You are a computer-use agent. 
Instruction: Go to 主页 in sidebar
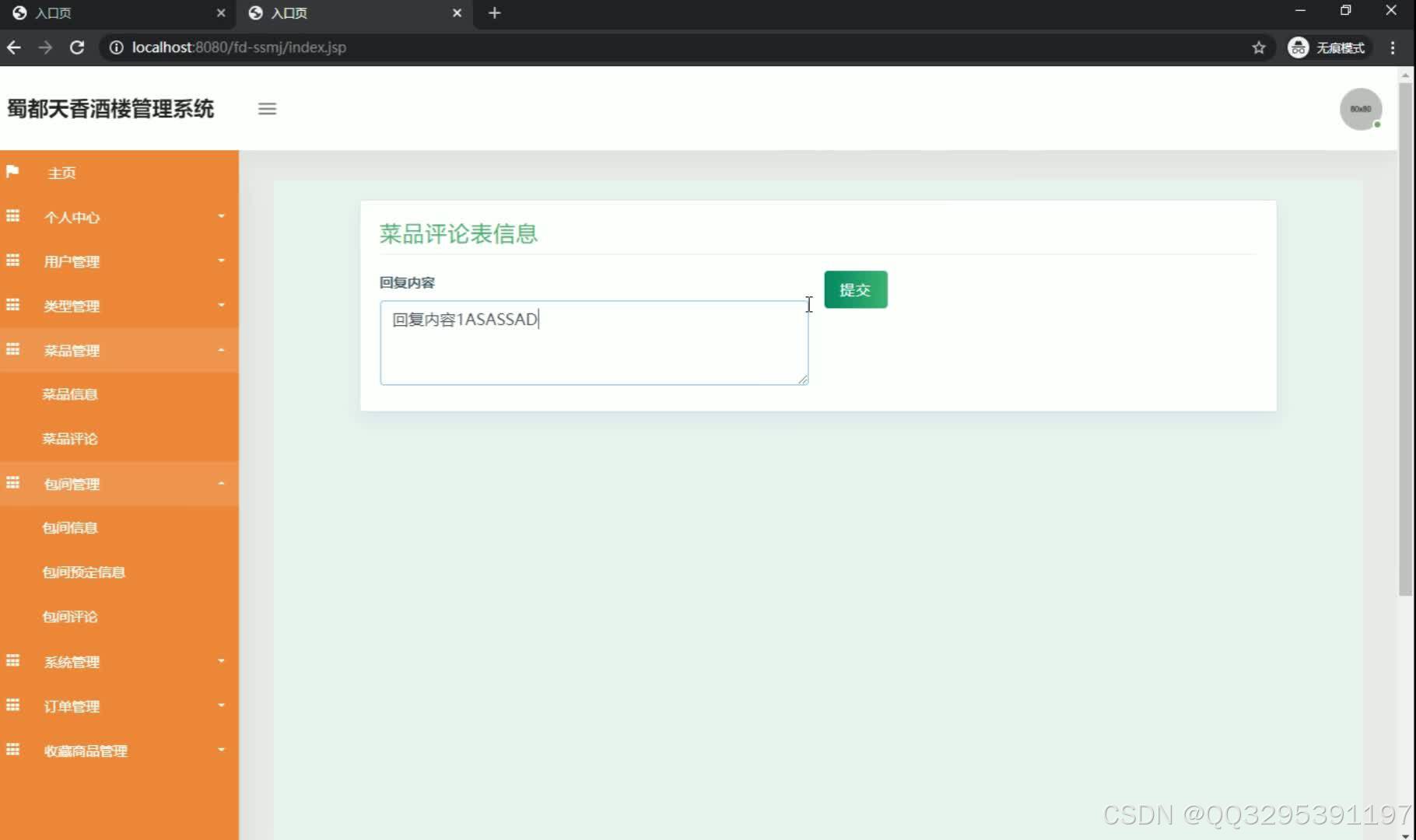[x=61, y=173]
